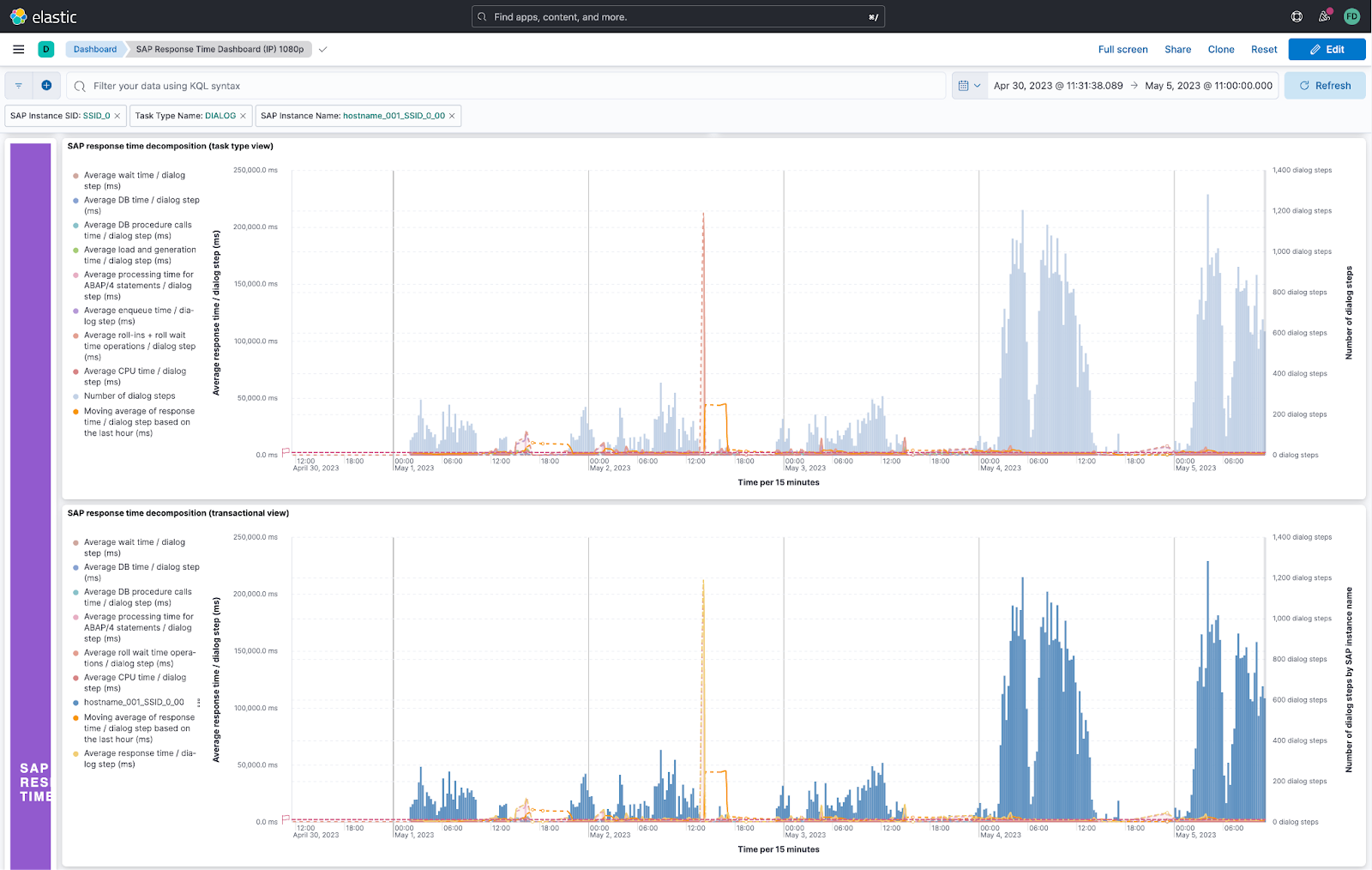Toggle Average CPU time series, bottom chart
This screenshot has height=870, width=1372.
(135, 683)
